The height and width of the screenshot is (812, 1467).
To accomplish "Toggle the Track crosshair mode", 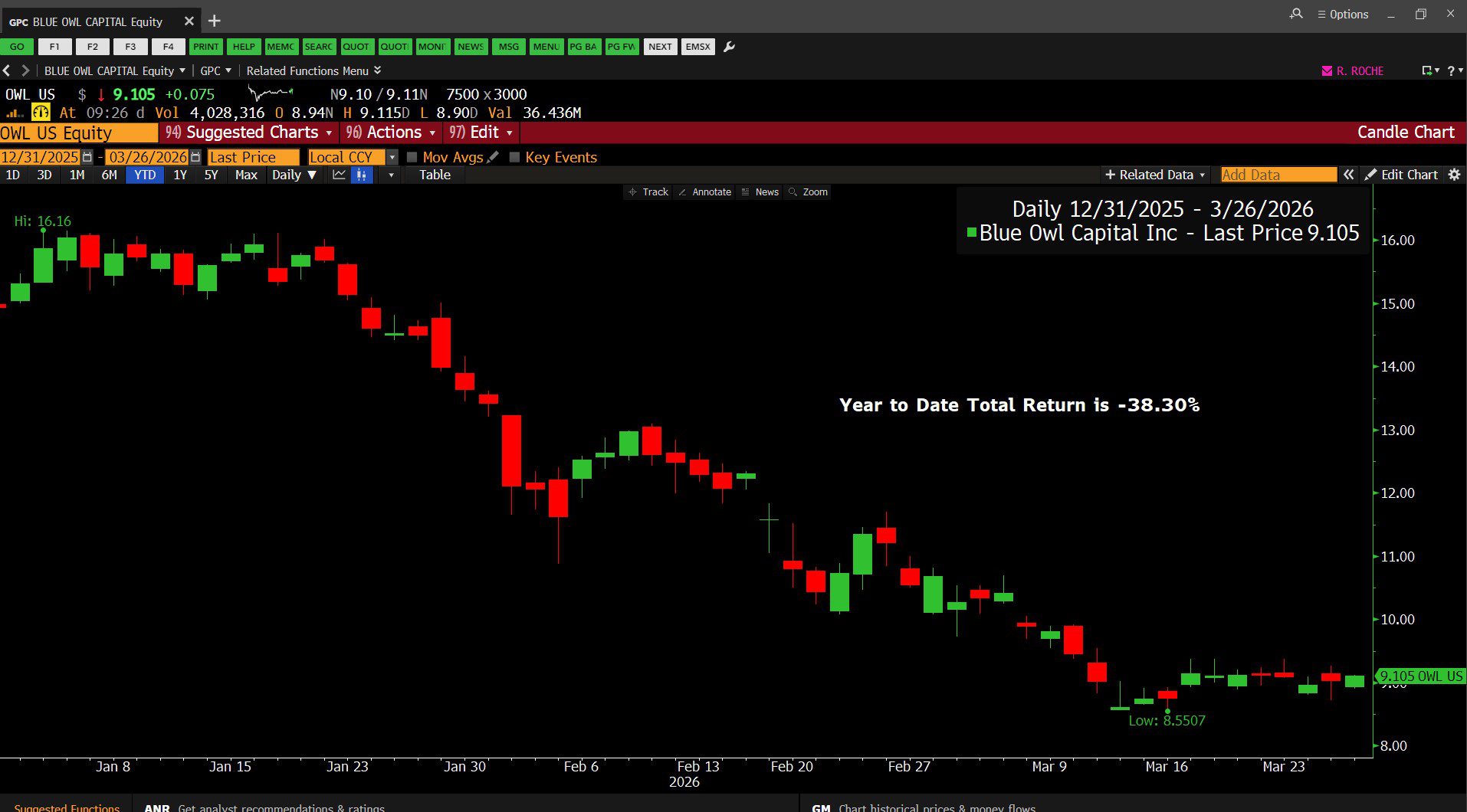I will click(648, 192).
